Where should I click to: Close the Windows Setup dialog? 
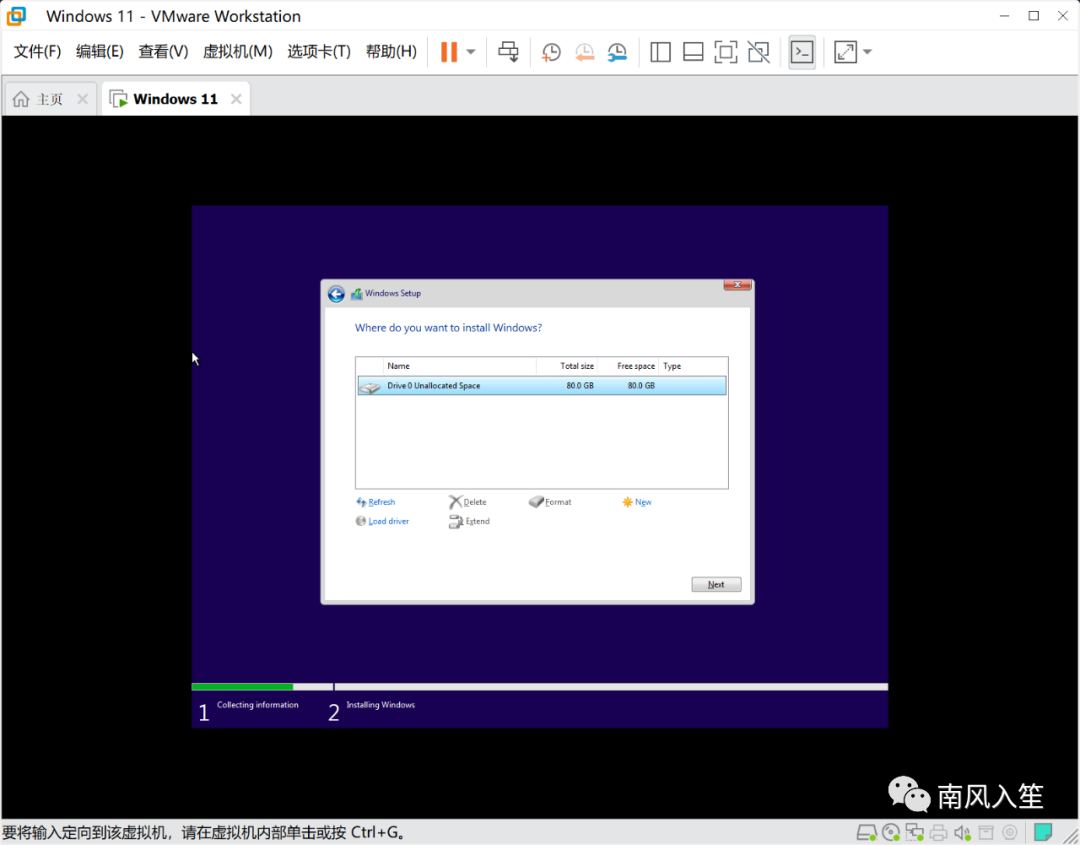[737, 284]
